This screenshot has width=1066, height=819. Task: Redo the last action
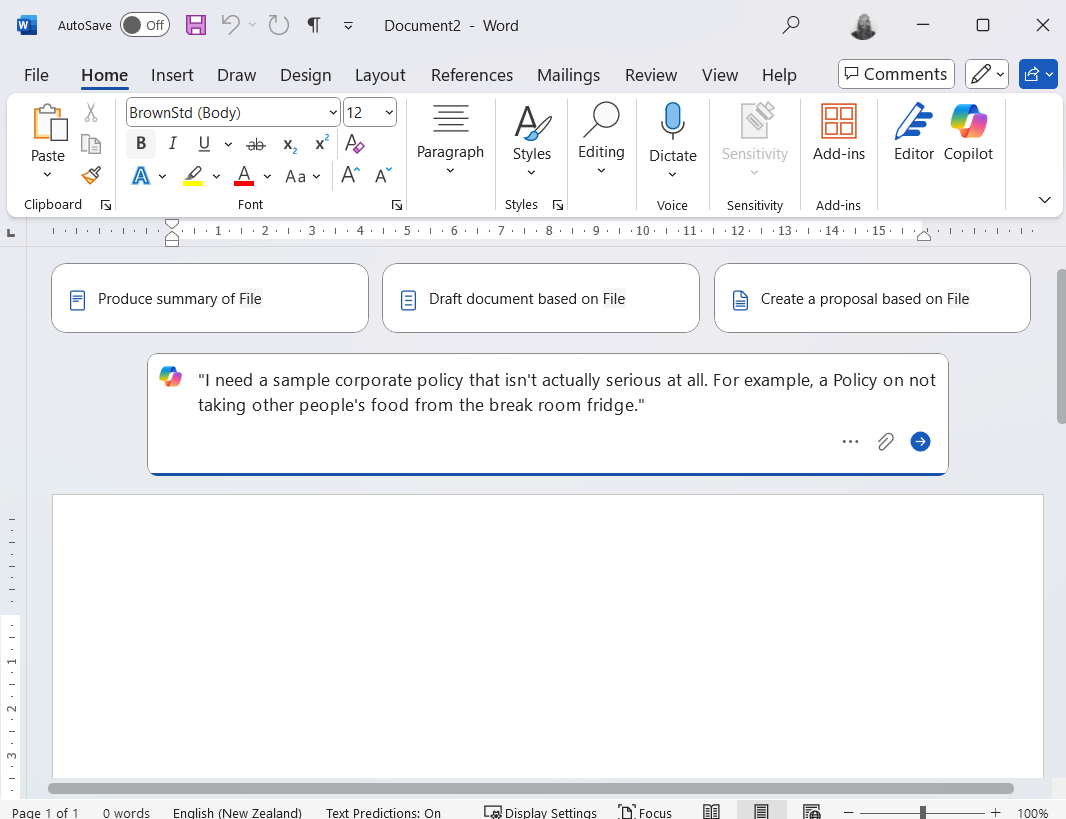click(278, 26)
